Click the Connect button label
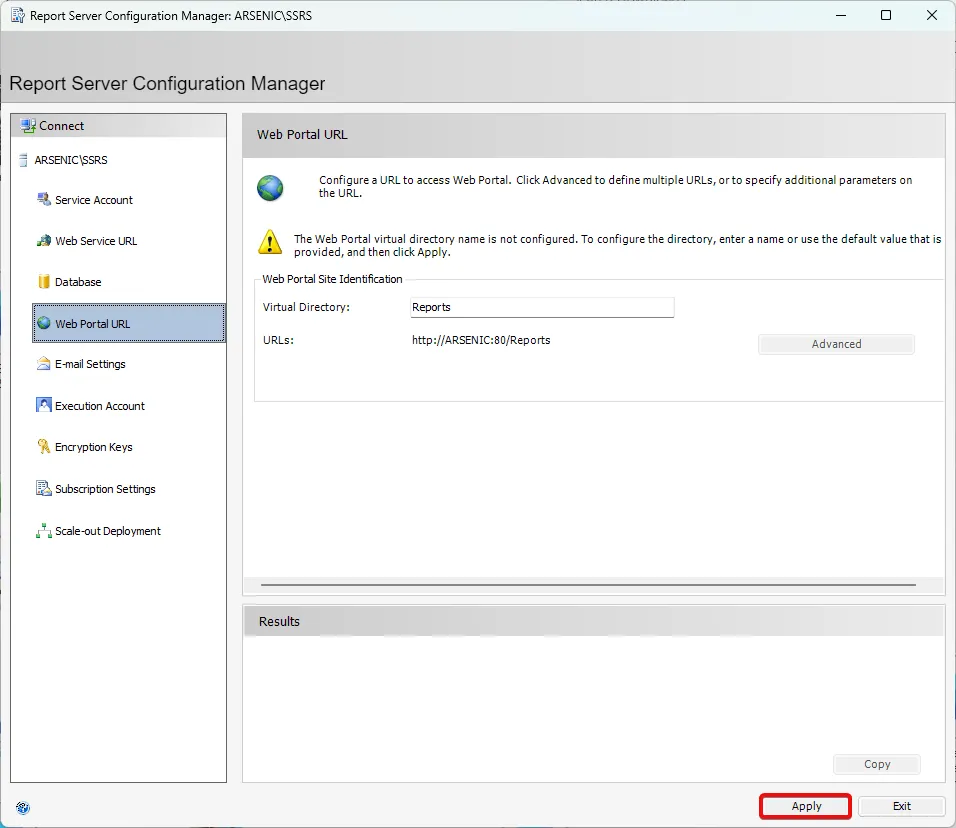 coord(62,126)
